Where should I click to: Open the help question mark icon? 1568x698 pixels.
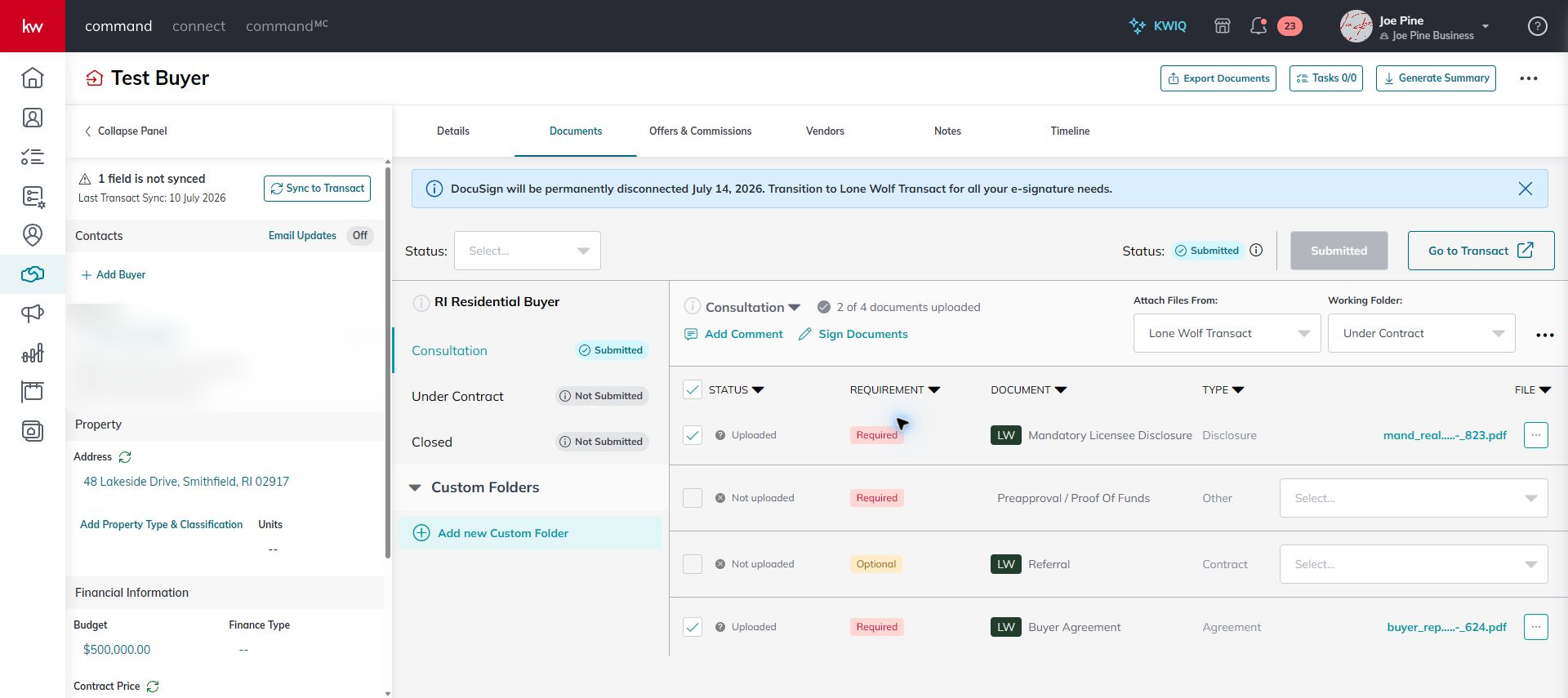[x=1538, y=26]
